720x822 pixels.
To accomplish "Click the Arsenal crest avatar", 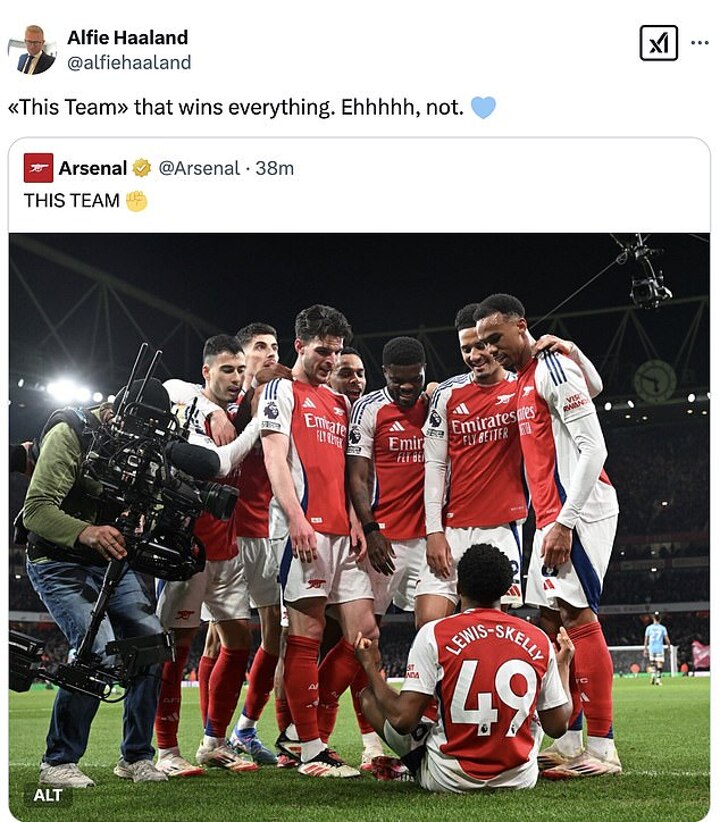I will click(38, 168).
